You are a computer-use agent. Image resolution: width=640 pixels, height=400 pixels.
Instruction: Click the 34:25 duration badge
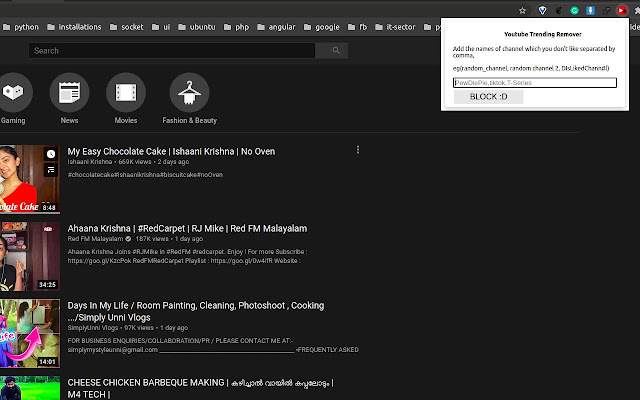point(47,284)
